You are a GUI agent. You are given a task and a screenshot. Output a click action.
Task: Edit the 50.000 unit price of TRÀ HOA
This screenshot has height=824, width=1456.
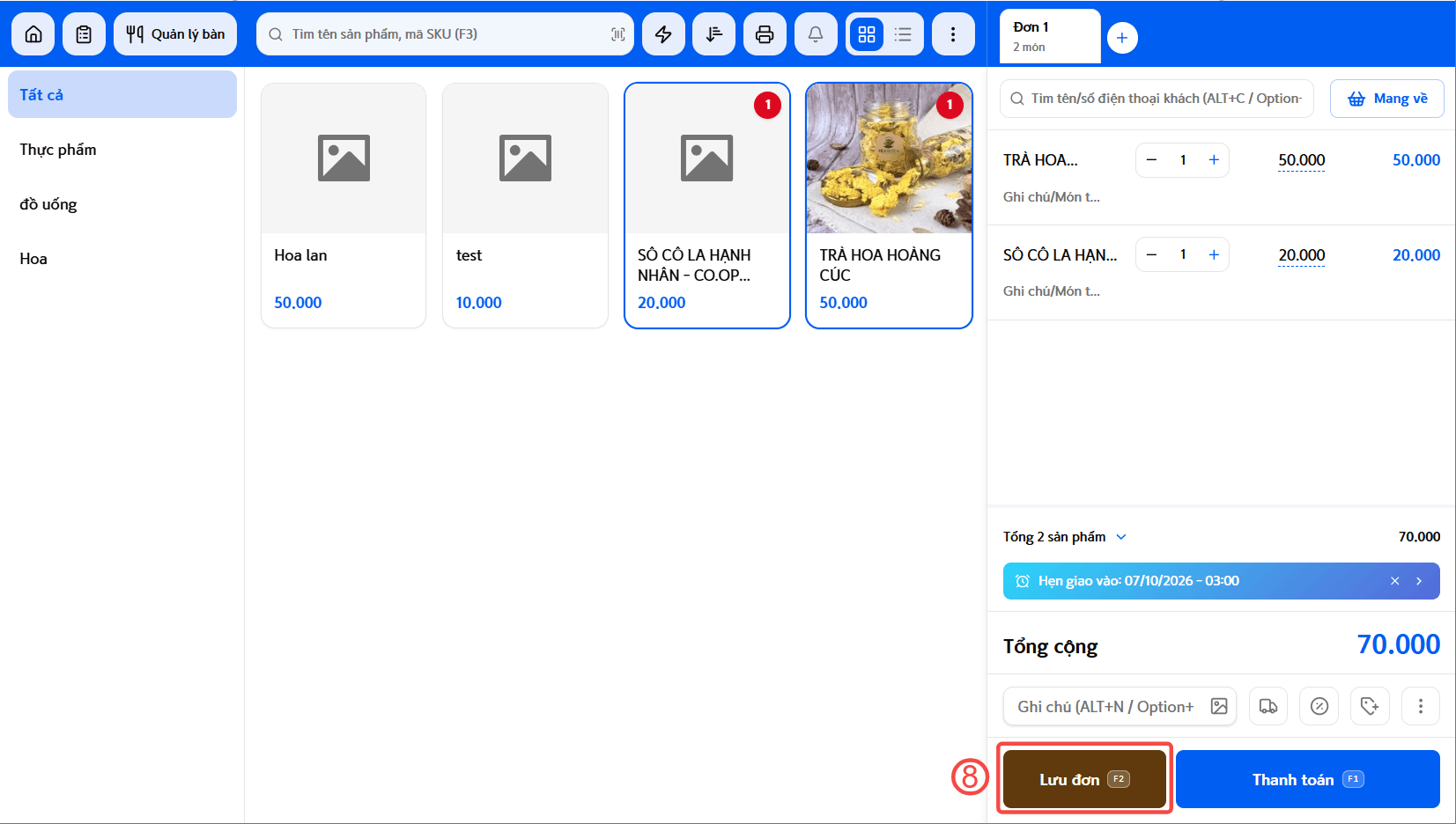coord(1301,160)
